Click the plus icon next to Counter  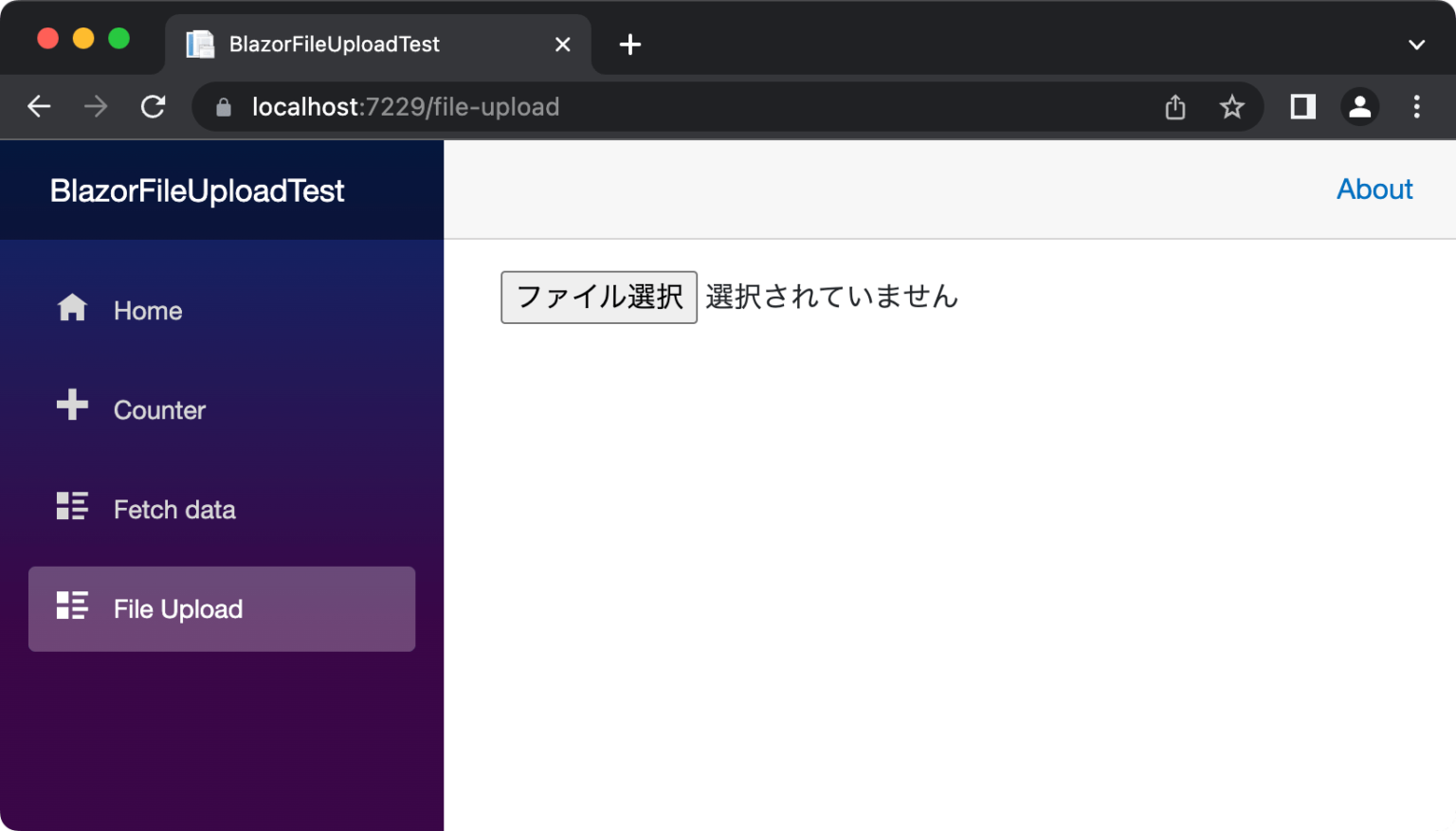point(71,406)
